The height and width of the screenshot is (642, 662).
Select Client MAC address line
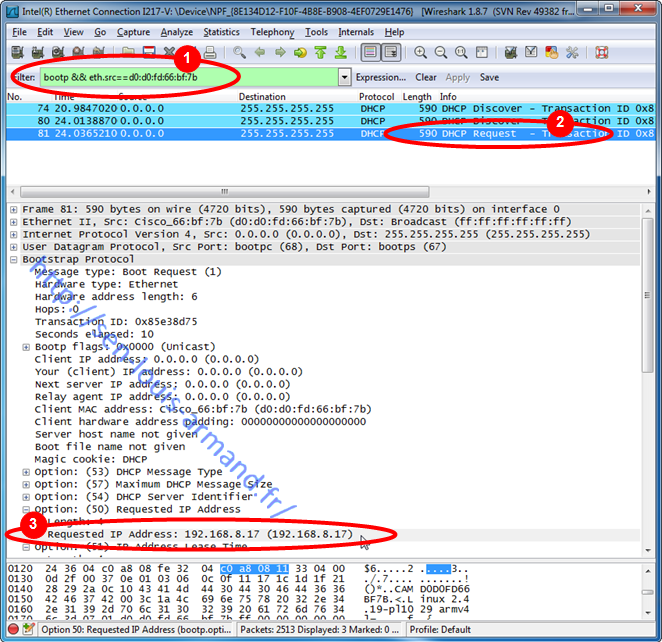(203, 409)
